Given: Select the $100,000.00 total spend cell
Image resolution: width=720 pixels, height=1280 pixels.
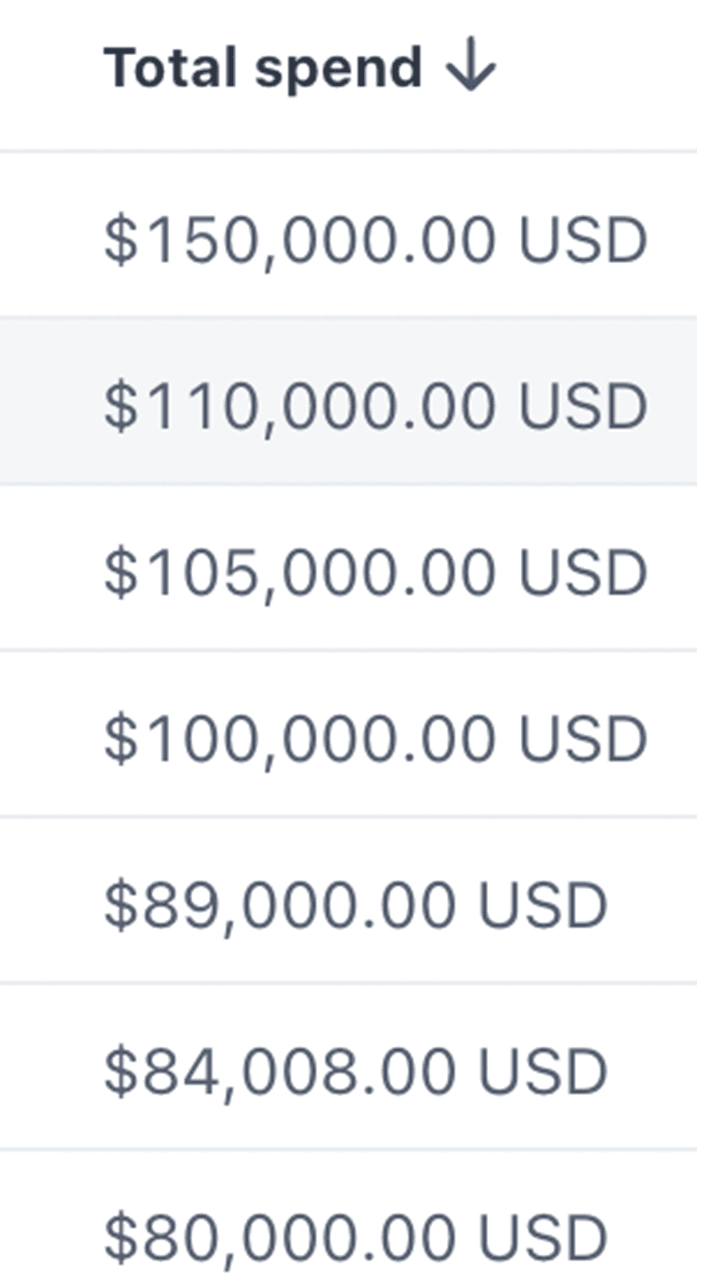Looking at the screenshot, I should tap(299, 739).
